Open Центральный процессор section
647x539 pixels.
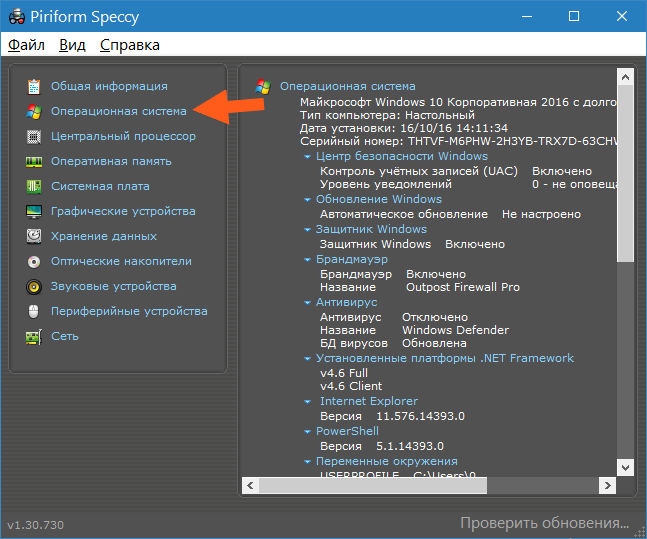pos(123,137)
